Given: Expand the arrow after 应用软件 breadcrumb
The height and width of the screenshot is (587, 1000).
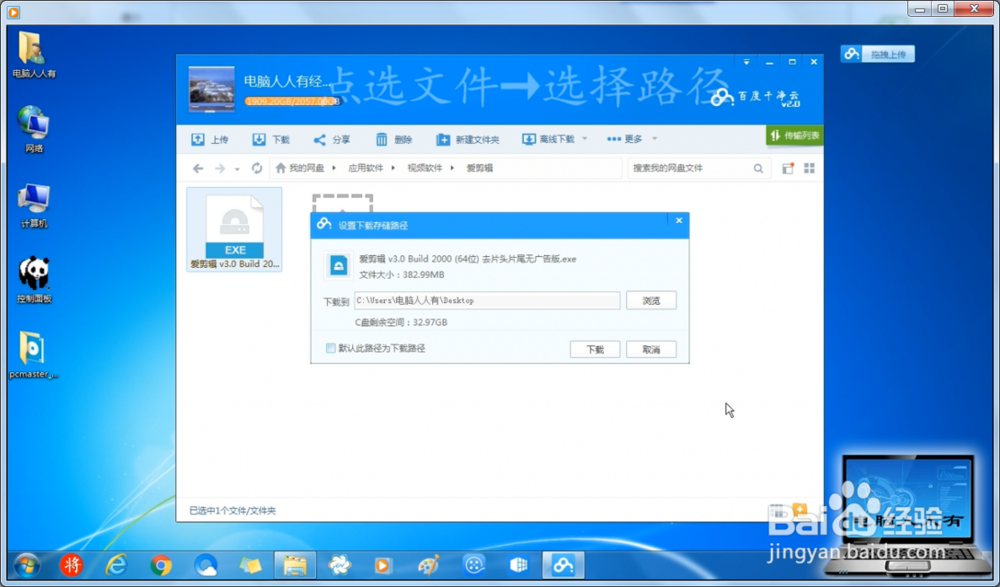Looking at the screenshot, I should point(393,168).
